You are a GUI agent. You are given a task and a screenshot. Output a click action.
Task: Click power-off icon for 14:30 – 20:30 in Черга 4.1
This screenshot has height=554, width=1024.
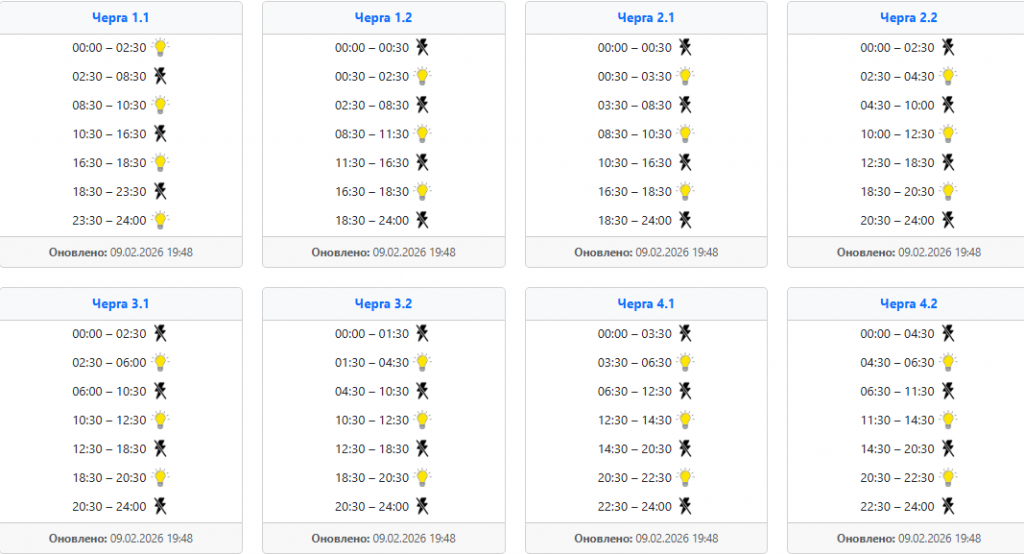[x=685, y=449]
